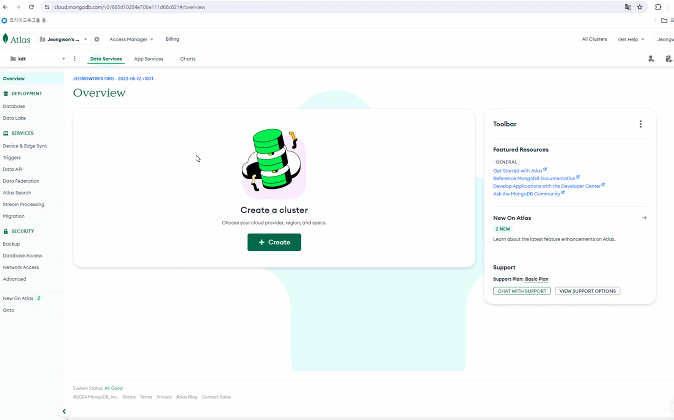
Task: Click the green Create cluster button
Action: [274, 242]
